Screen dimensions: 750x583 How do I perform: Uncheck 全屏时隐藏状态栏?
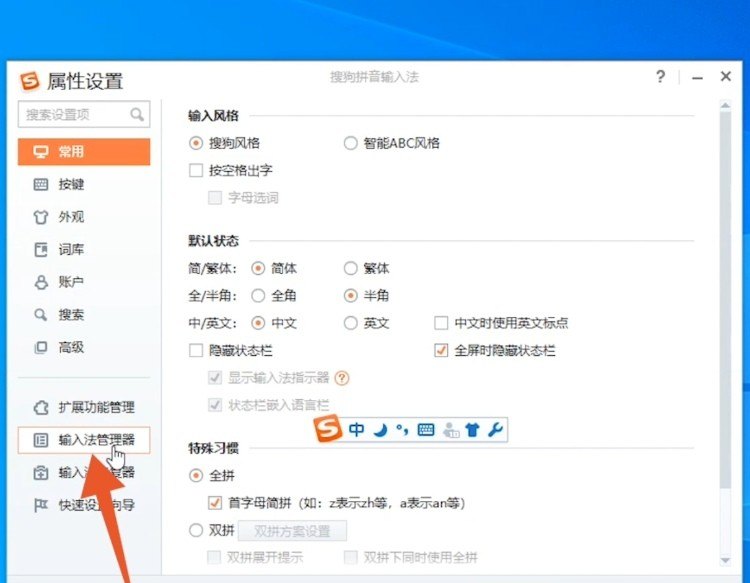pos(441,351)
